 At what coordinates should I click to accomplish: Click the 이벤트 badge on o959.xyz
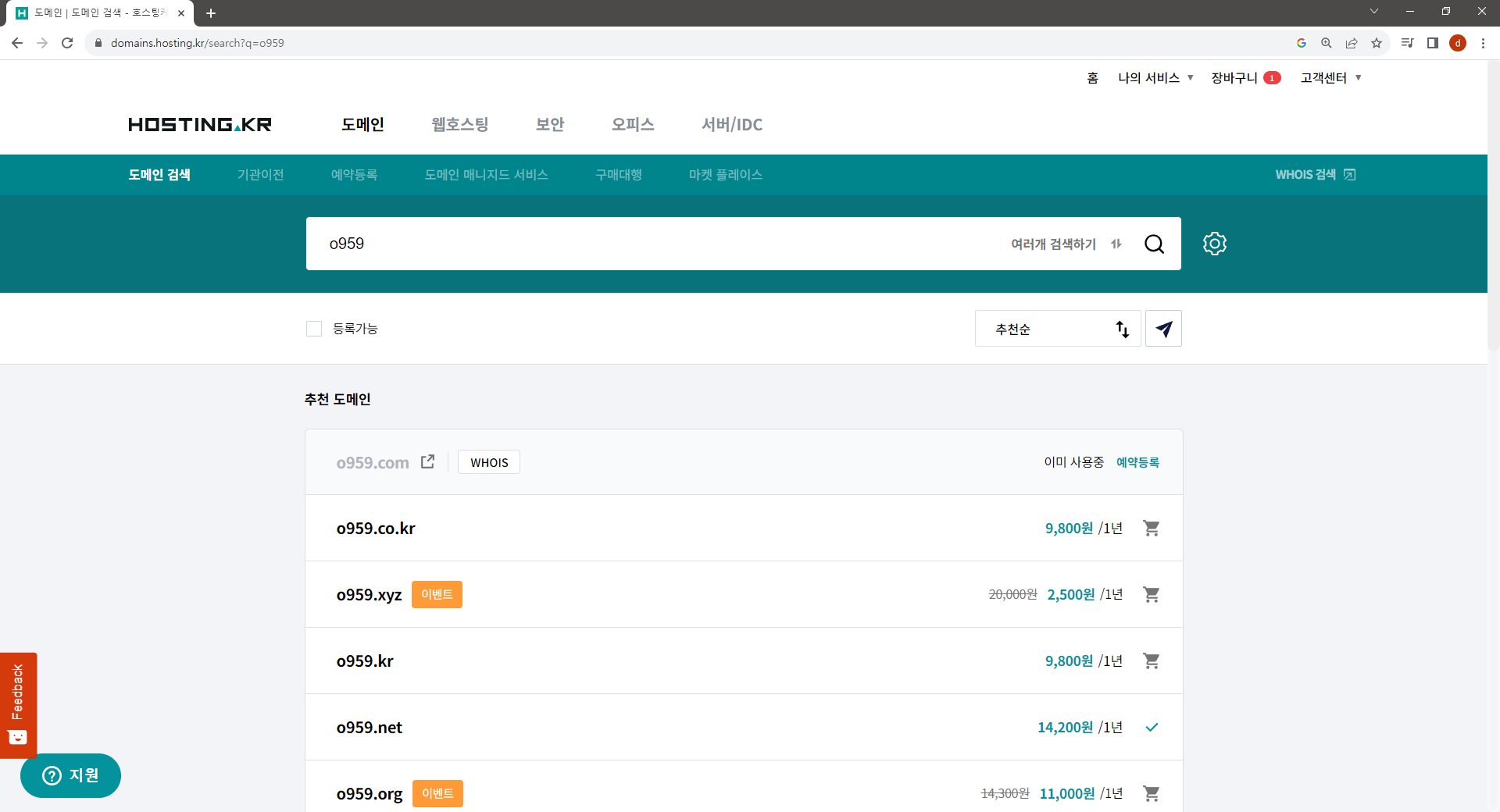click(437, 595)
